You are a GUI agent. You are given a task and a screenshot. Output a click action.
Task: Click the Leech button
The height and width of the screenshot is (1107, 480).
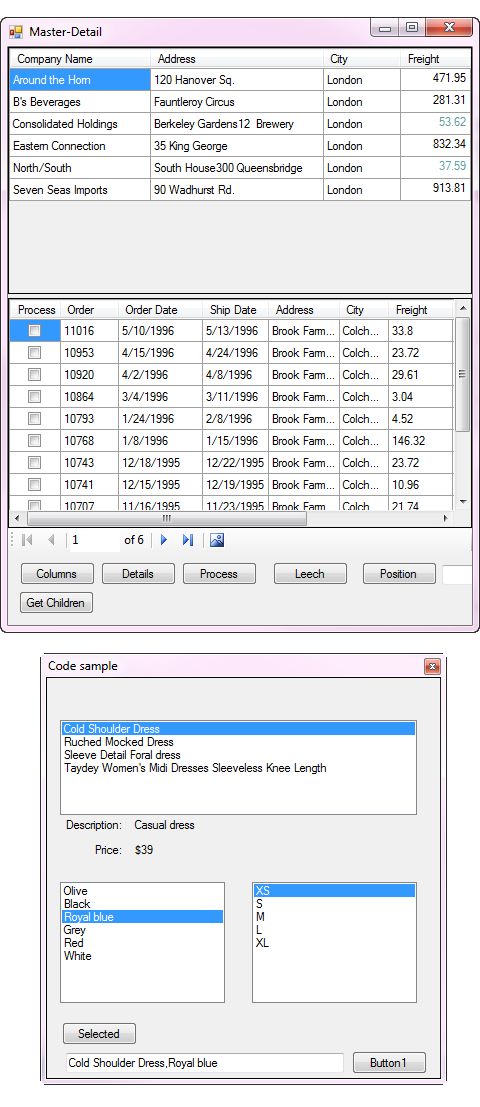coord(310,574)
